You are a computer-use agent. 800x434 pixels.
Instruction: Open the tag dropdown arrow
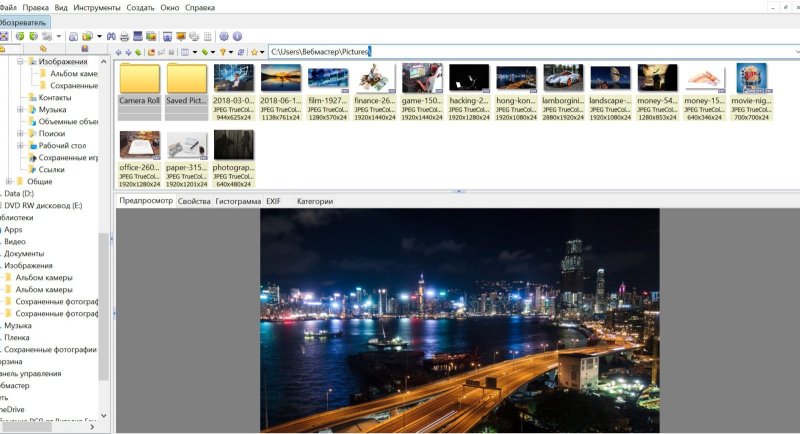pyautogui.click(x=213, y=52)
